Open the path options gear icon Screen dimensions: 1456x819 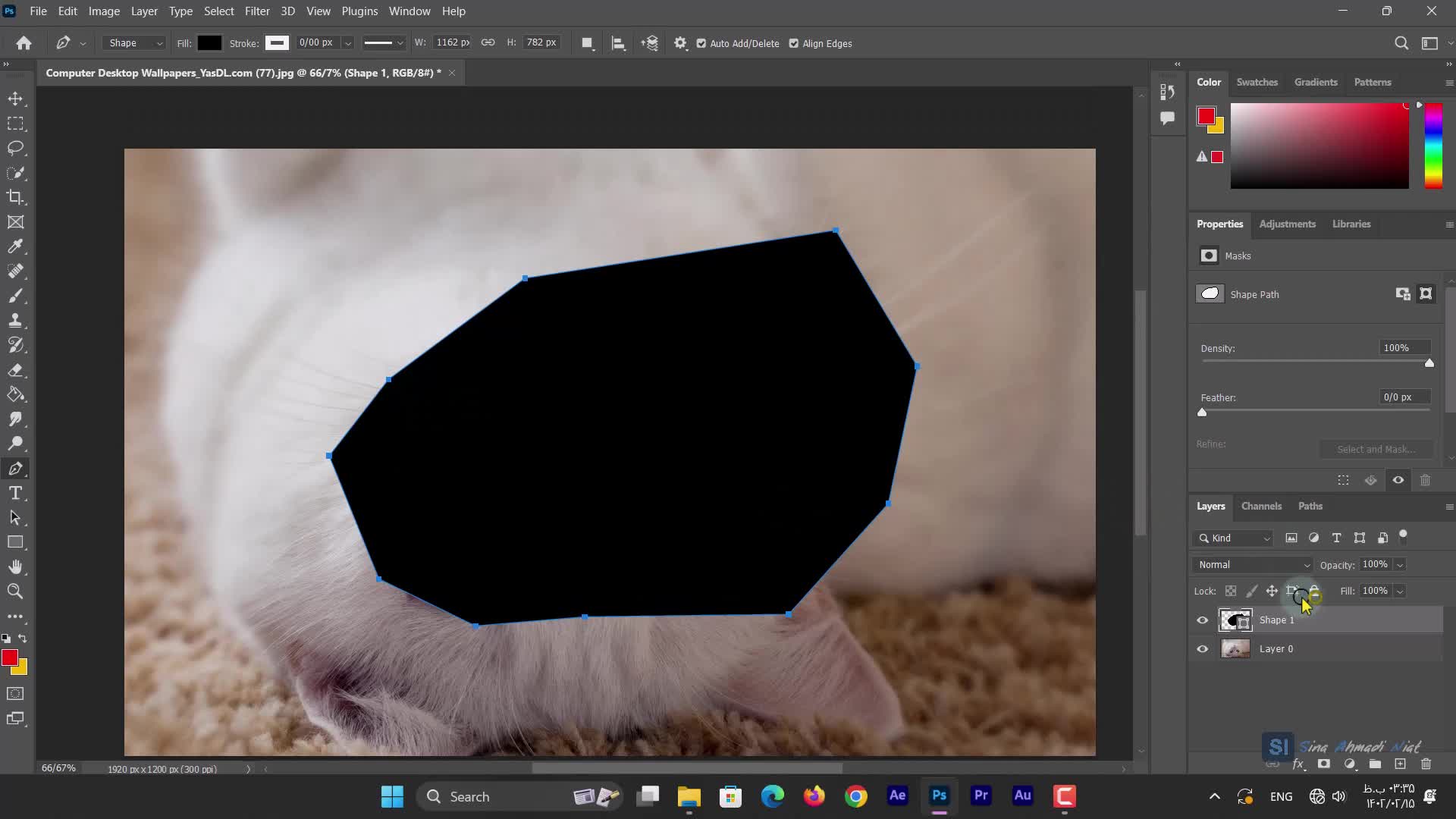pos(680,43)
